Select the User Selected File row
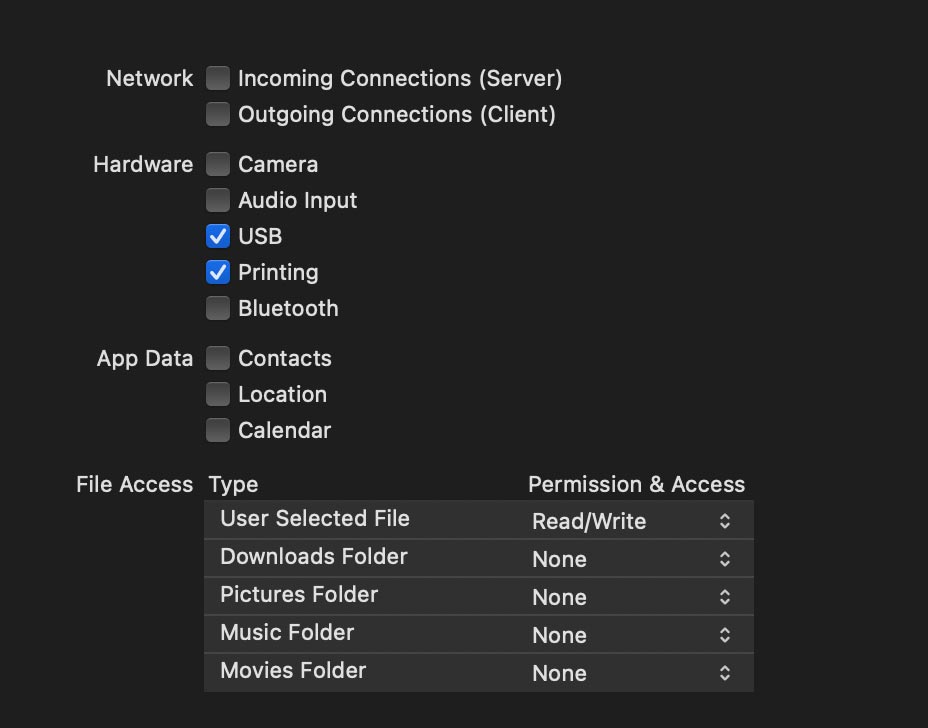This screenshot has width=928, height=728. coord(315,519)
